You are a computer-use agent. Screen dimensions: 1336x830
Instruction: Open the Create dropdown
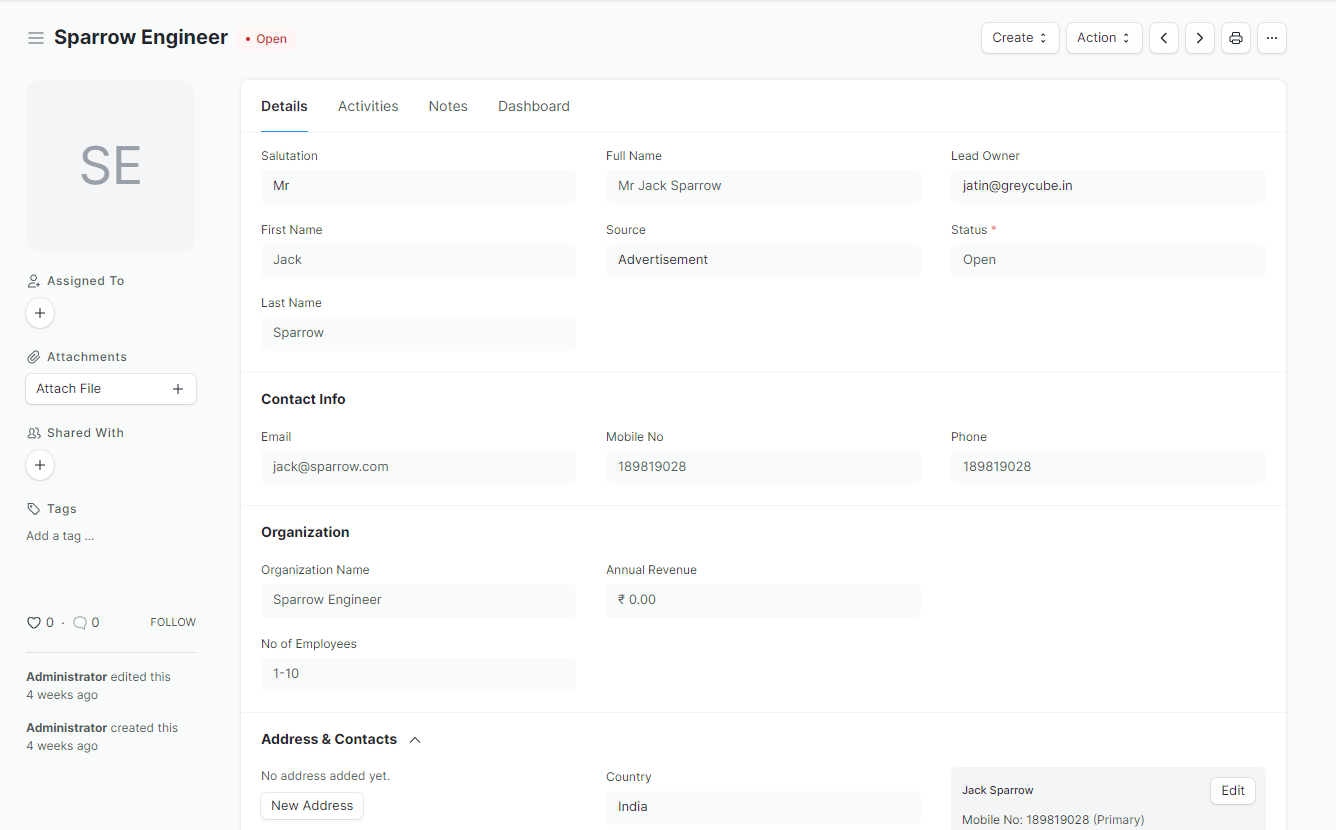click(x=1019, y=38)
